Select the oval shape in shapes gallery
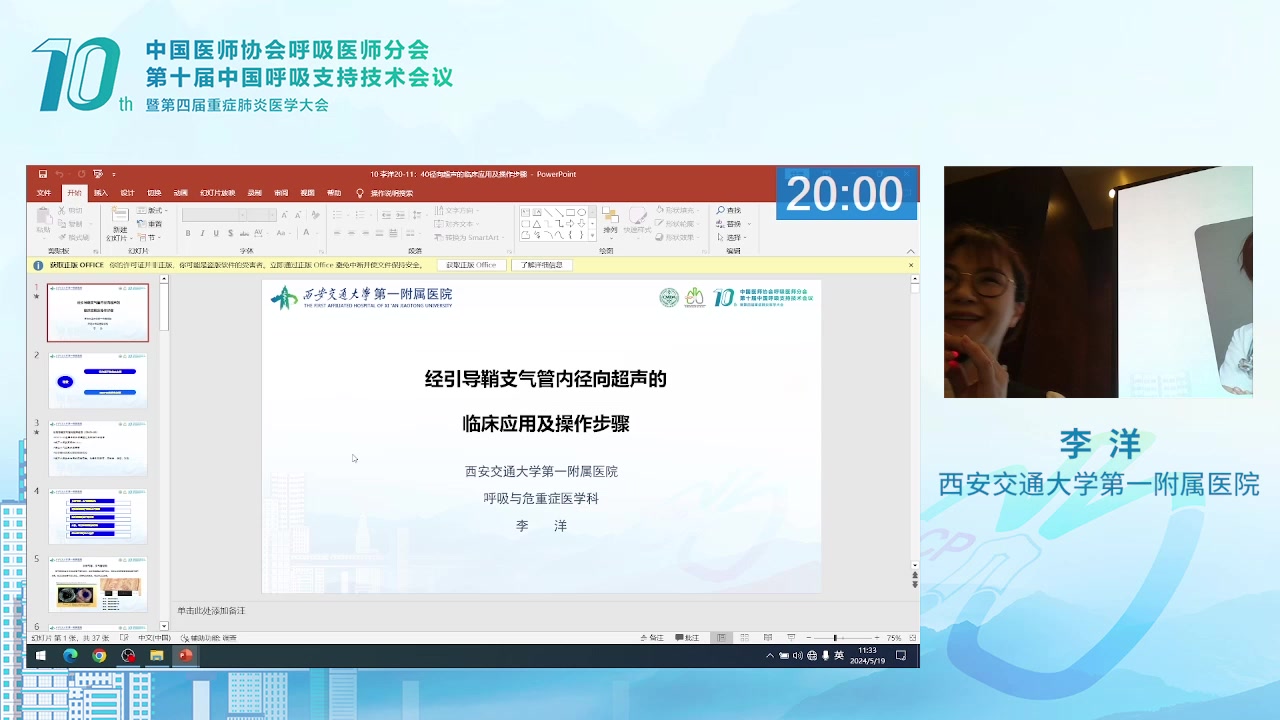Viewport: 1280px width, 720px height. click(x=581, y=212)
